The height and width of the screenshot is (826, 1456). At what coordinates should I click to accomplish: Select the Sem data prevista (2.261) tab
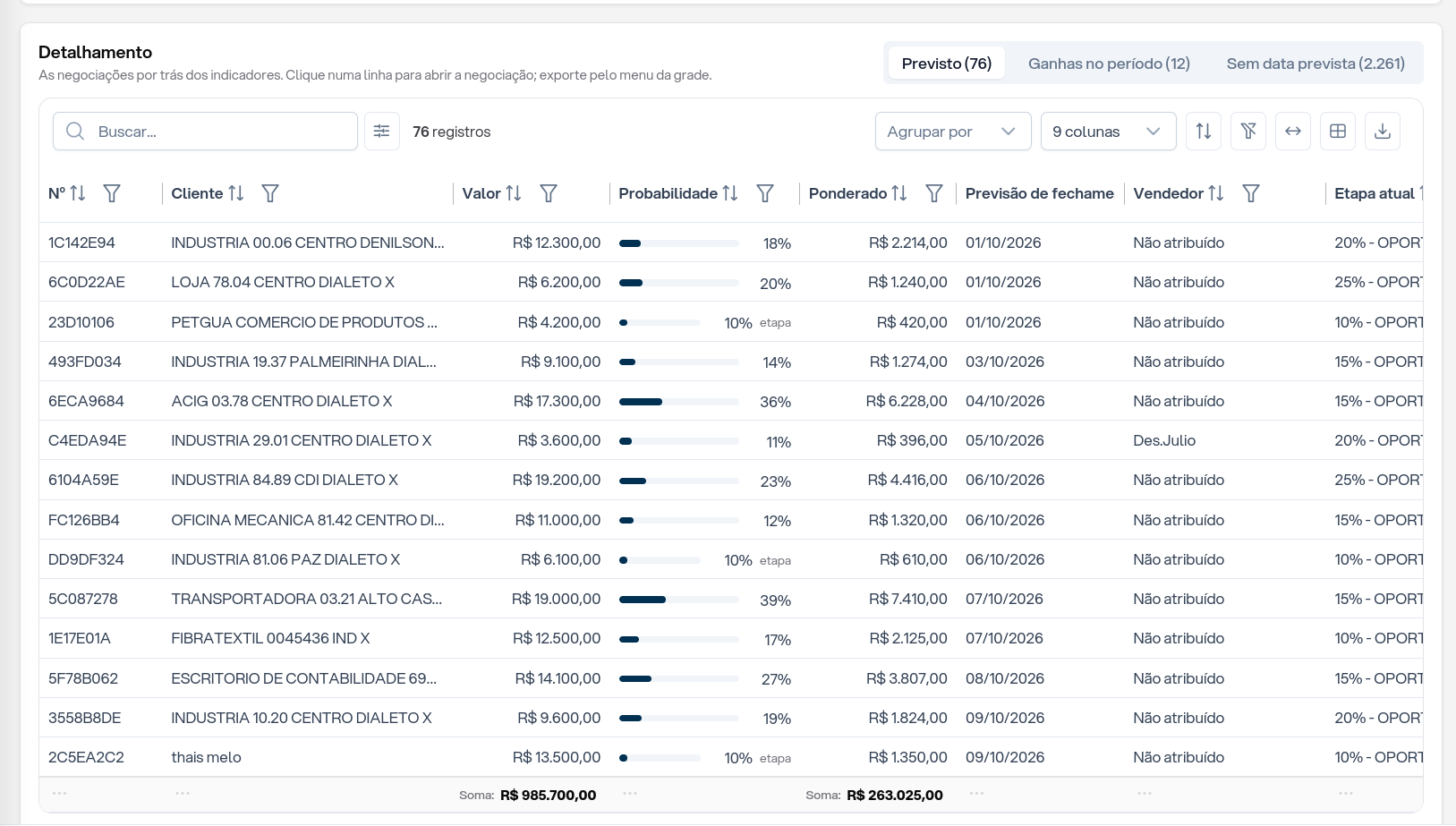[x=1316, y=64]
